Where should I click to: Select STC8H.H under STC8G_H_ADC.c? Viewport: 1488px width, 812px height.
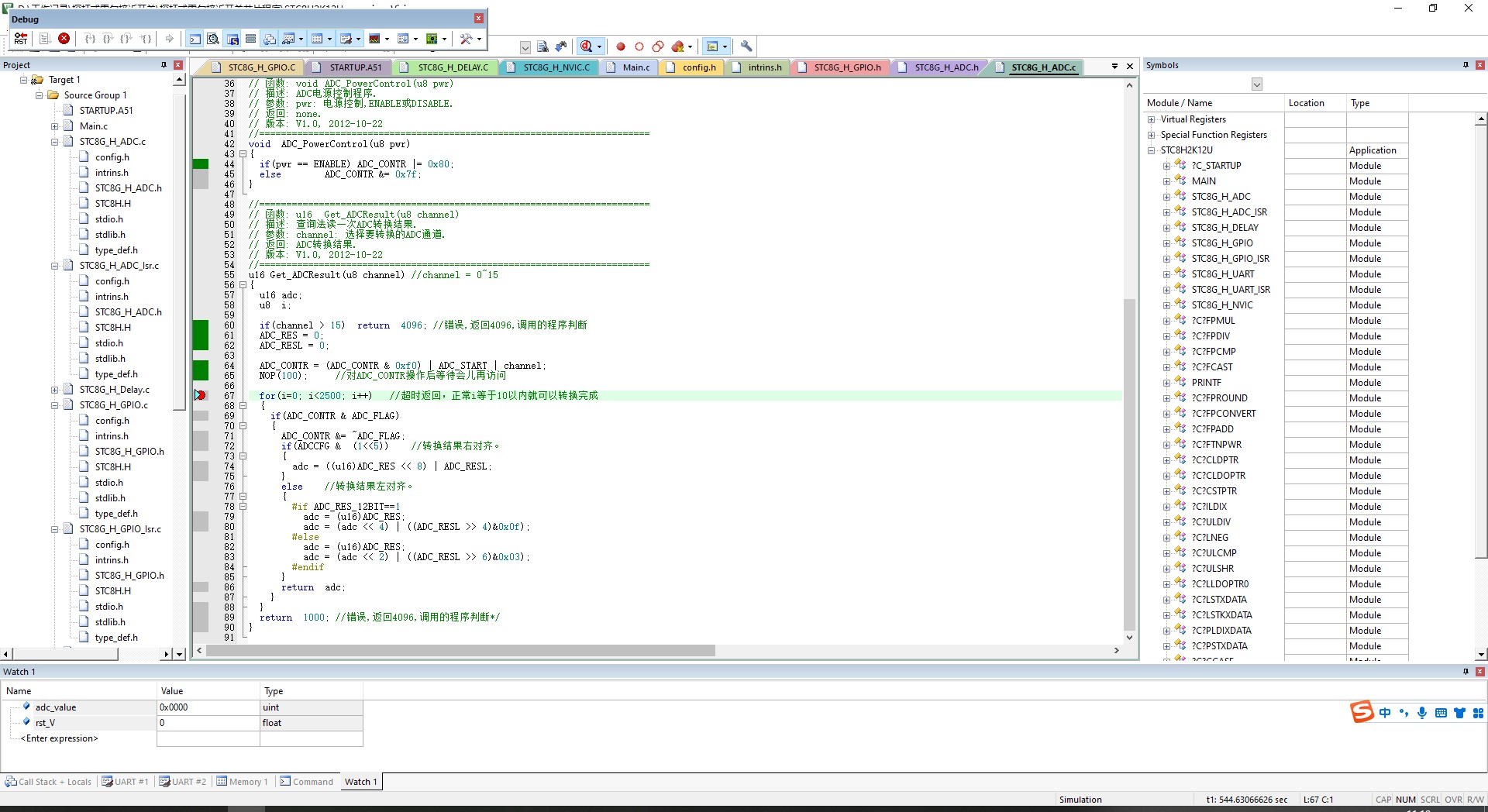pos(113,204)
